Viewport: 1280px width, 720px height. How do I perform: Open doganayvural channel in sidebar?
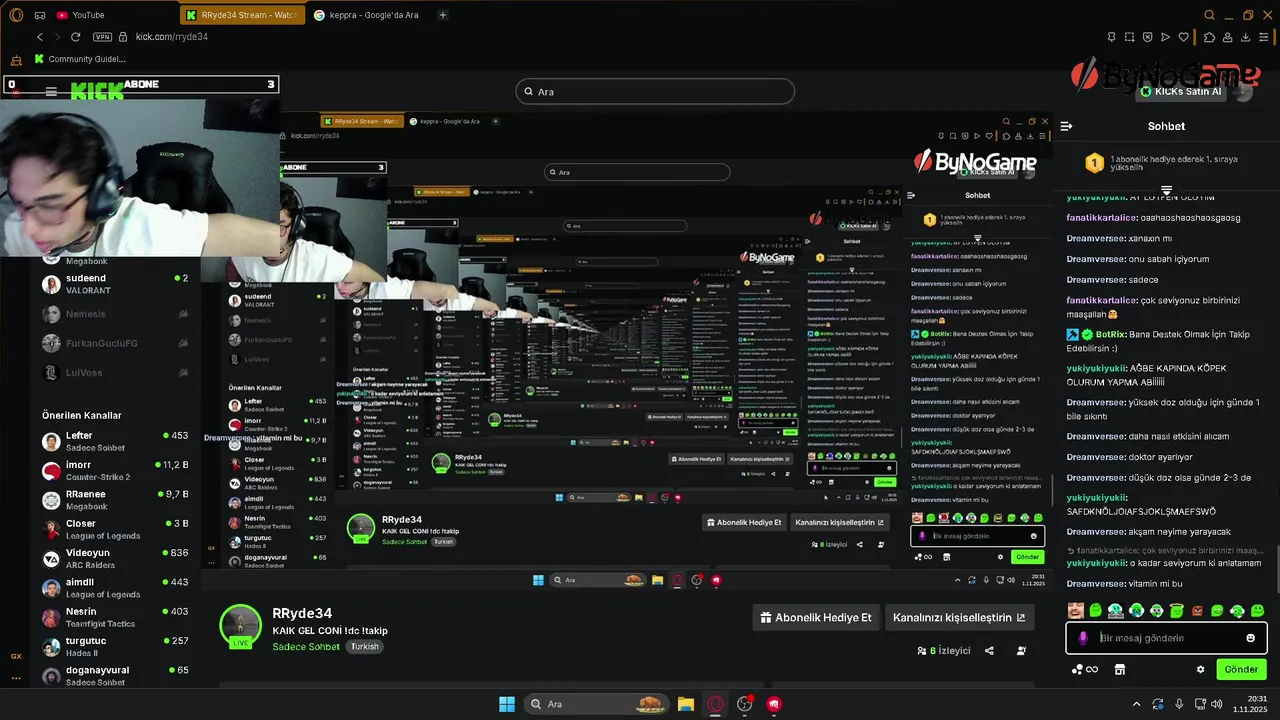pos(115,675)
